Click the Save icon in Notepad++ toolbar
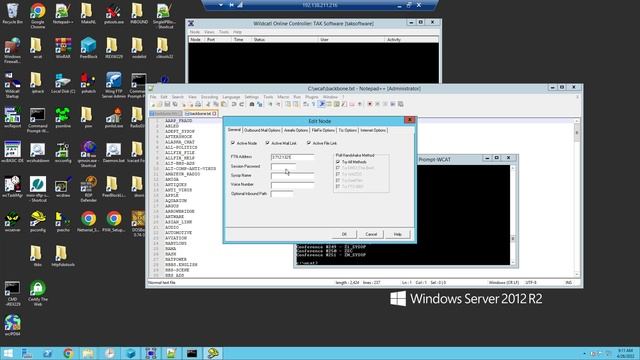 [167, 104]
